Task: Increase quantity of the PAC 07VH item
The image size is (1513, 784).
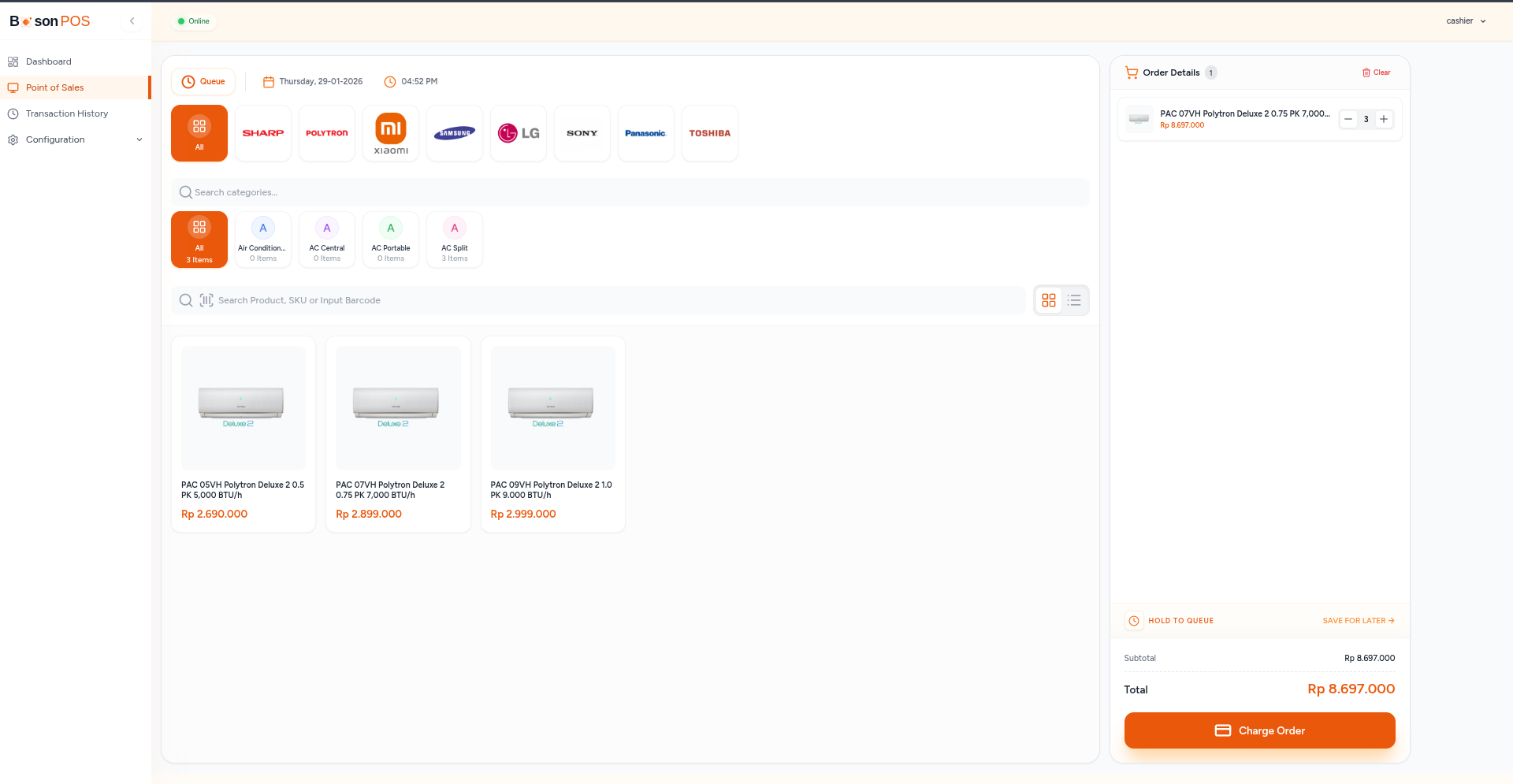Action: pos(1384,119)
